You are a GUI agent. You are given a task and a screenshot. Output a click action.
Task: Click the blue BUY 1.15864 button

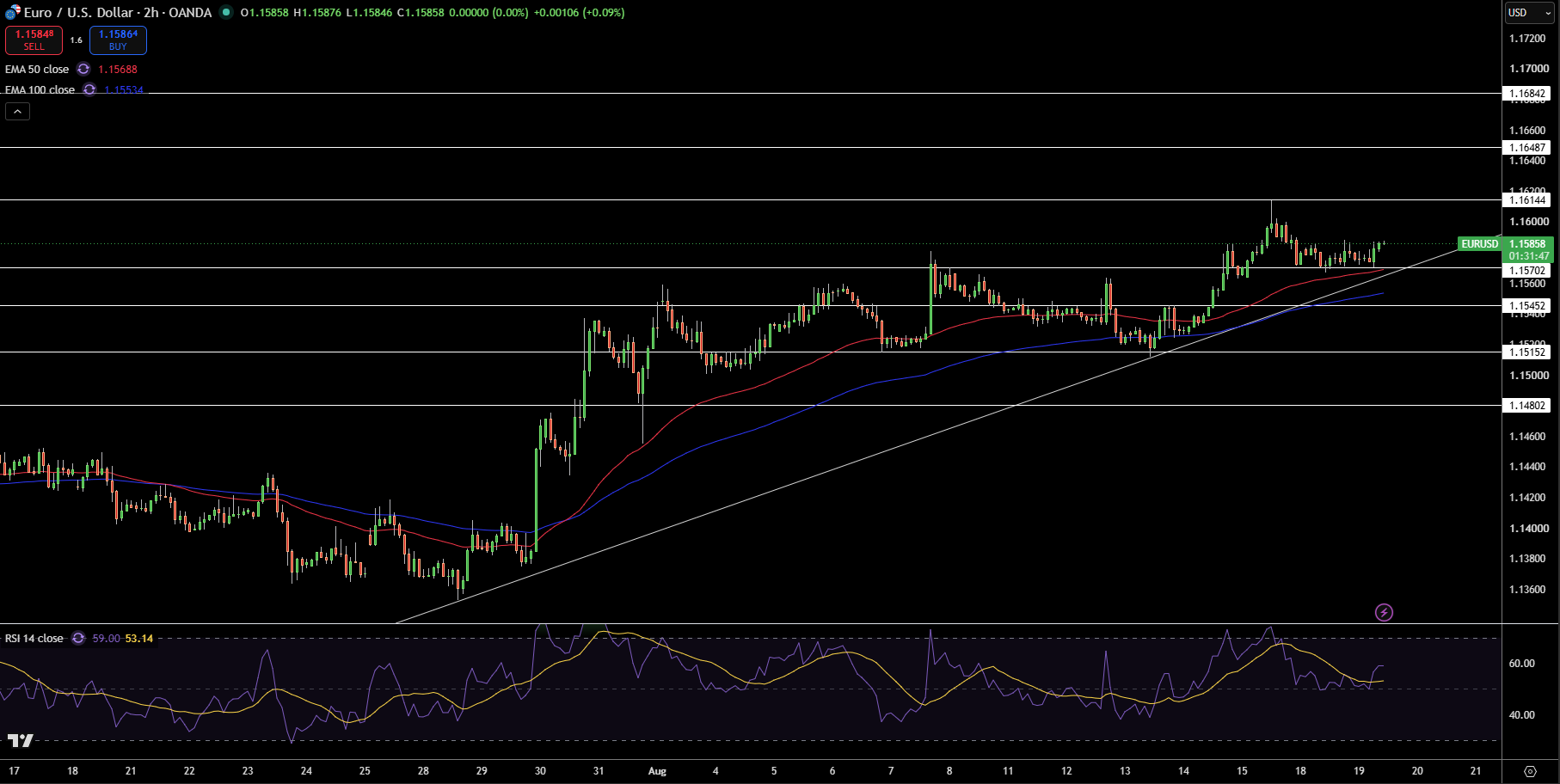(118, 40)
